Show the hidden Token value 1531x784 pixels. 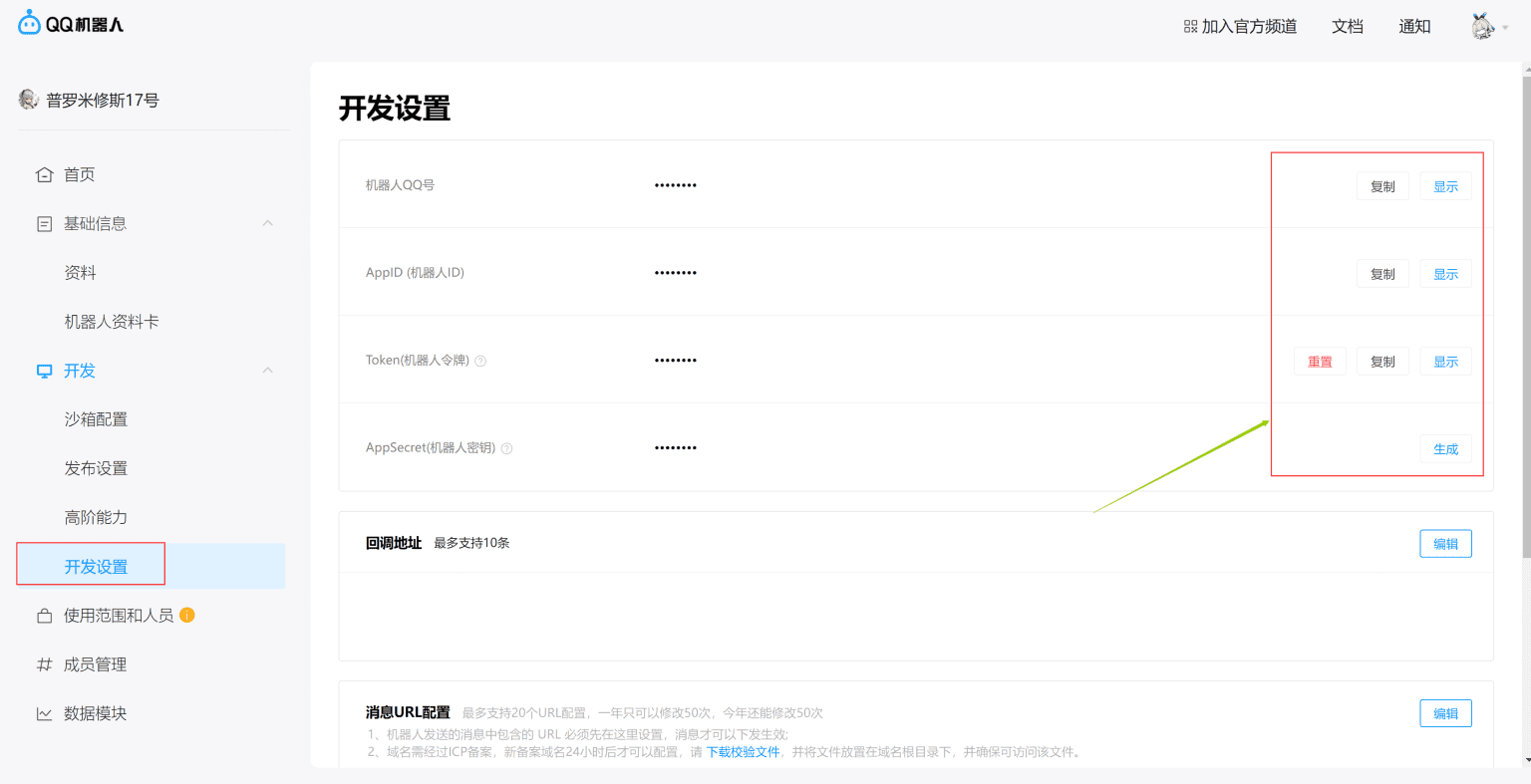pyautogui.click(x=1445, y=363)
